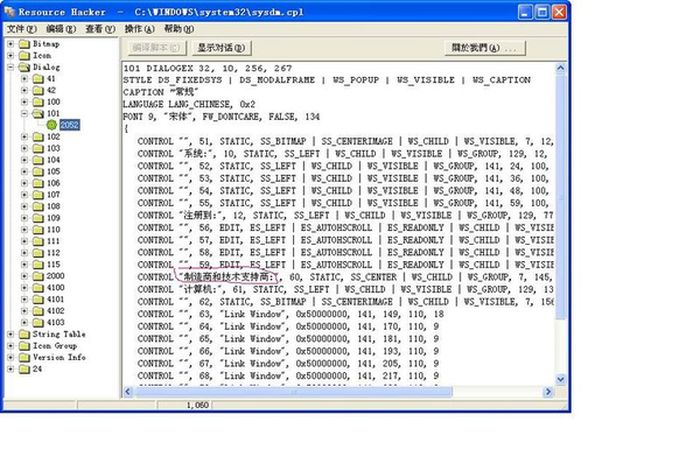Click horizontal scroll left arrow
Image resolution: width=700 pixels, height=450 pixels.
128,392
